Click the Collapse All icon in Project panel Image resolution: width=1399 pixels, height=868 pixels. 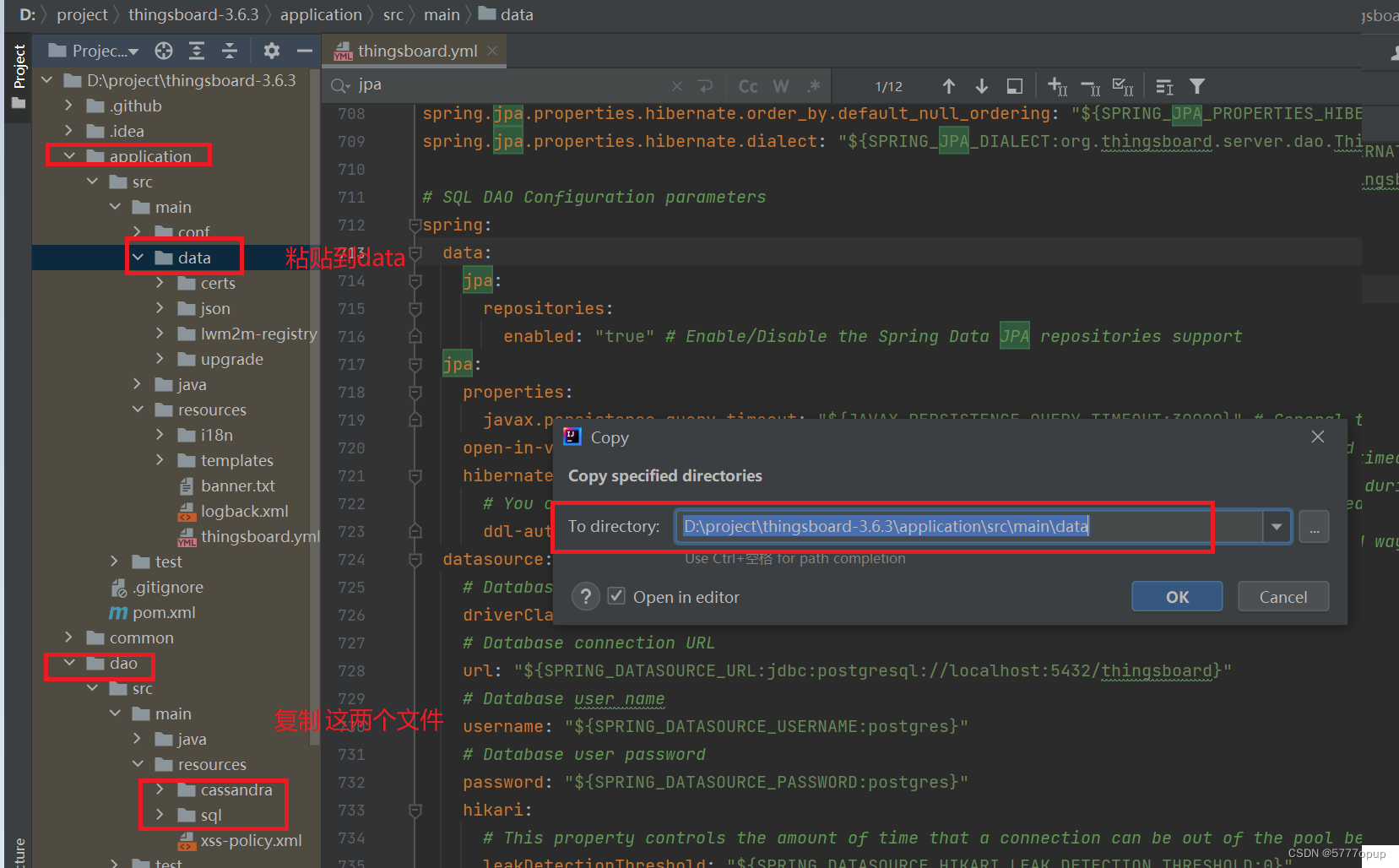pyautogui.click(x=230, y=51)
